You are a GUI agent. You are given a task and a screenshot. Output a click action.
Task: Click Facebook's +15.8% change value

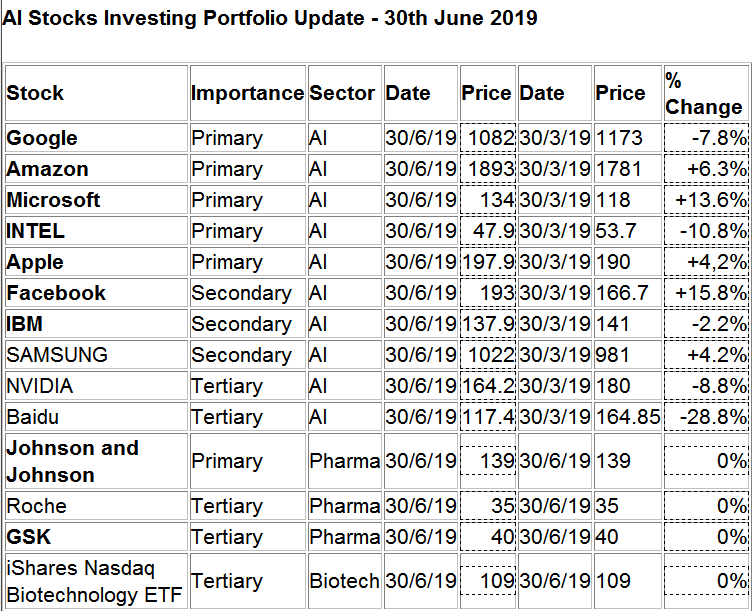tap(712, 293)
